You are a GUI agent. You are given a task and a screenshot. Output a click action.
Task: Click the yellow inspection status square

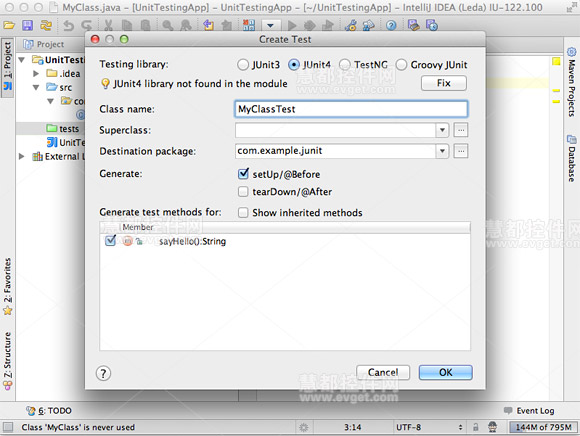[556, 61]
